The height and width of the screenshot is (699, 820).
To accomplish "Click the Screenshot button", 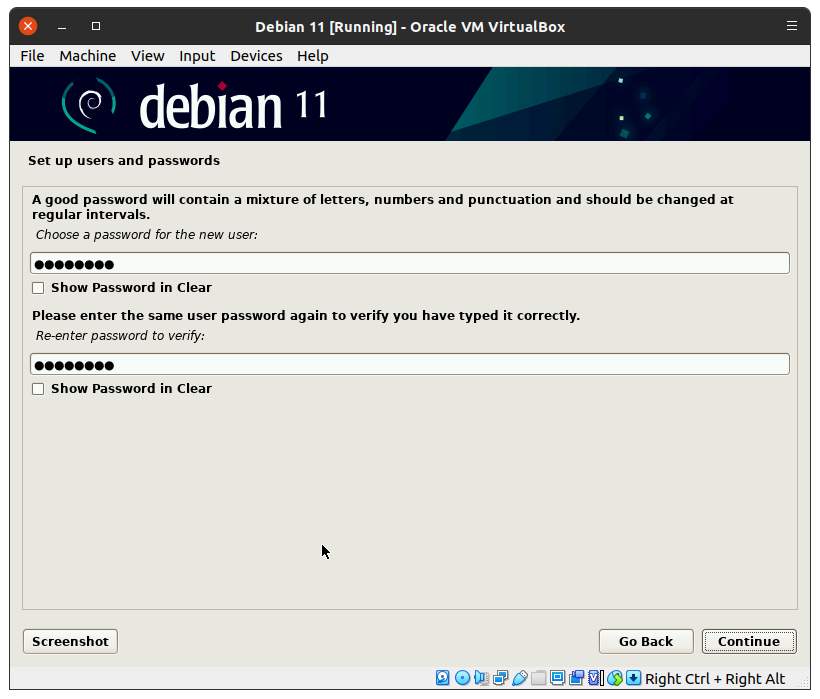I will click(70, 642).
